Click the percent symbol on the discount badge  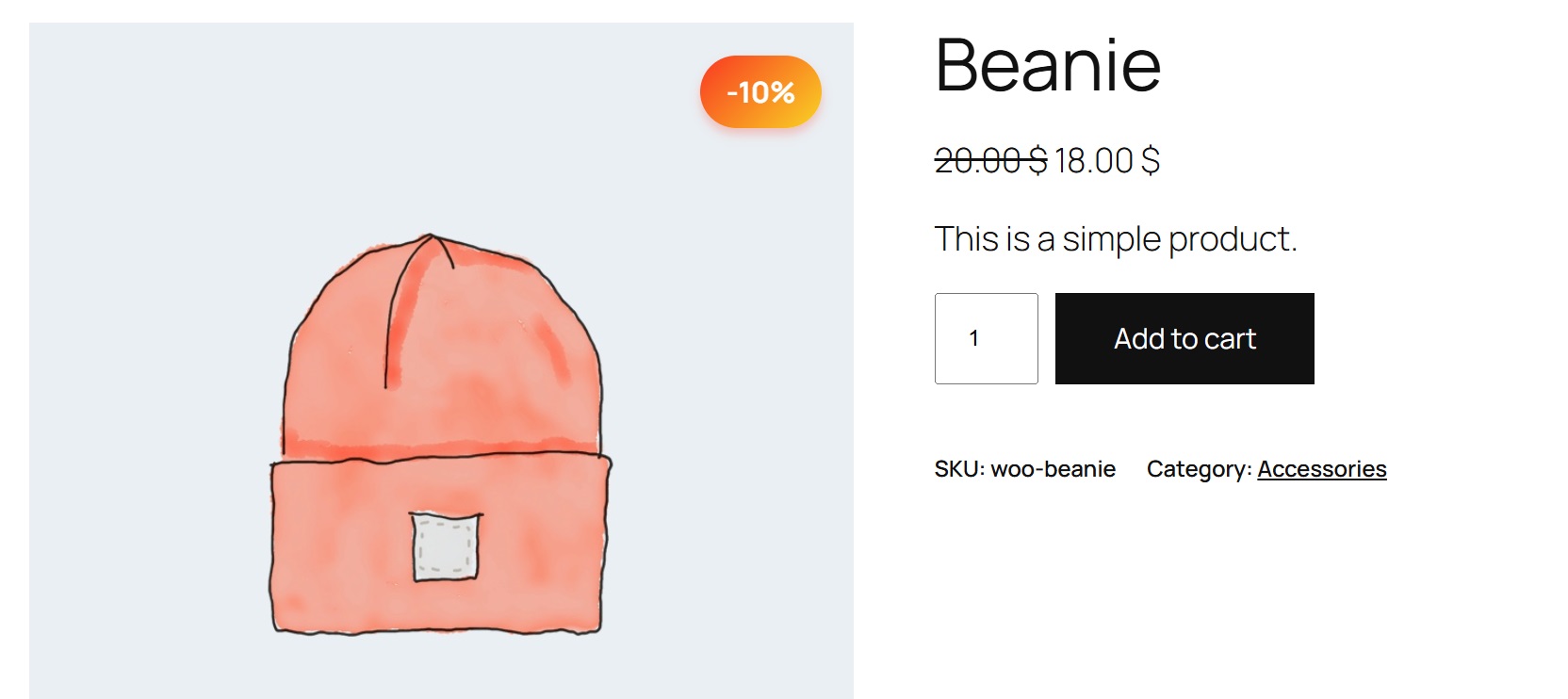(783, 92)
